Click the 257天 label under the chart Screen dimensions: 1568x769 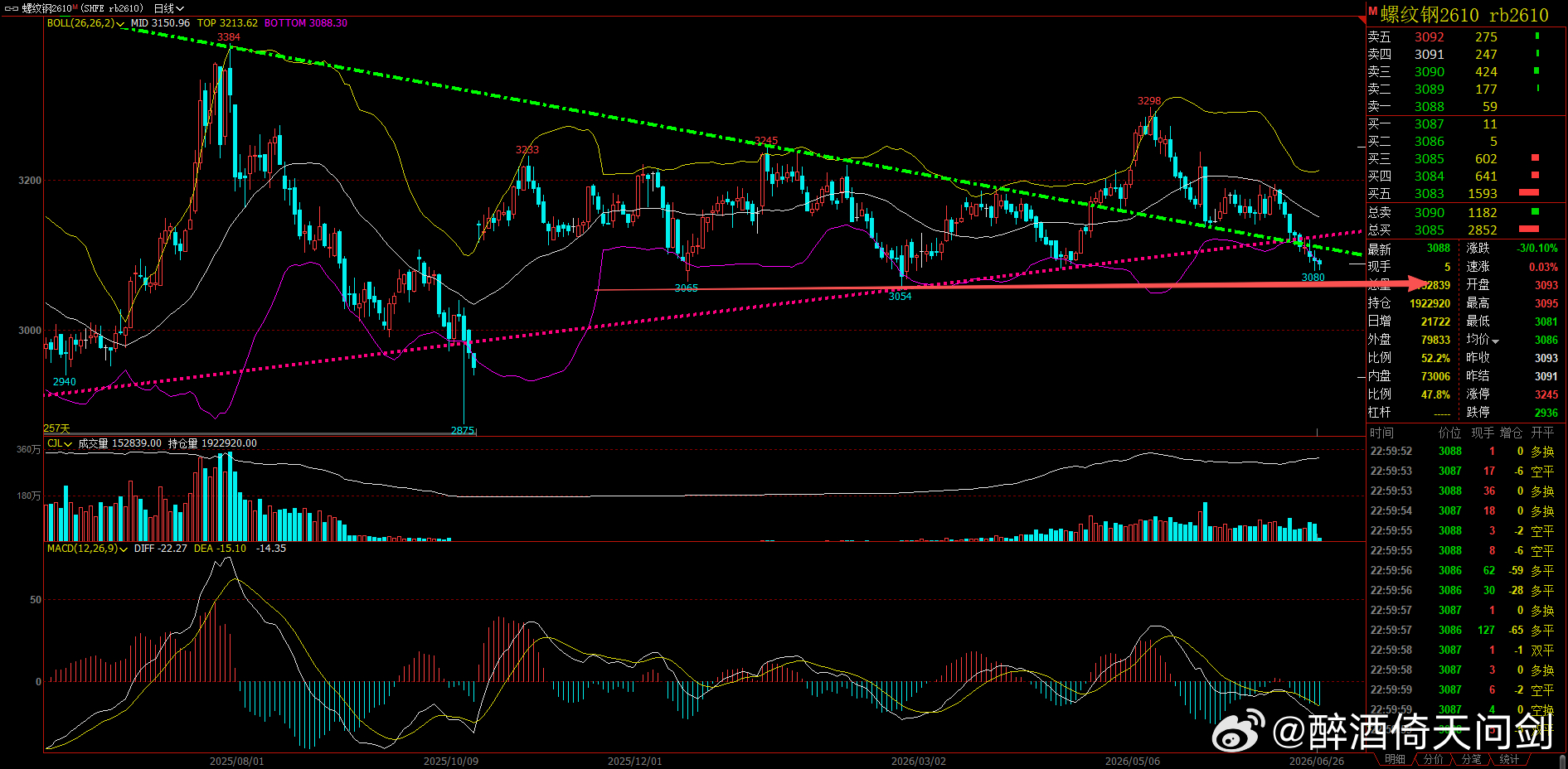56,428
